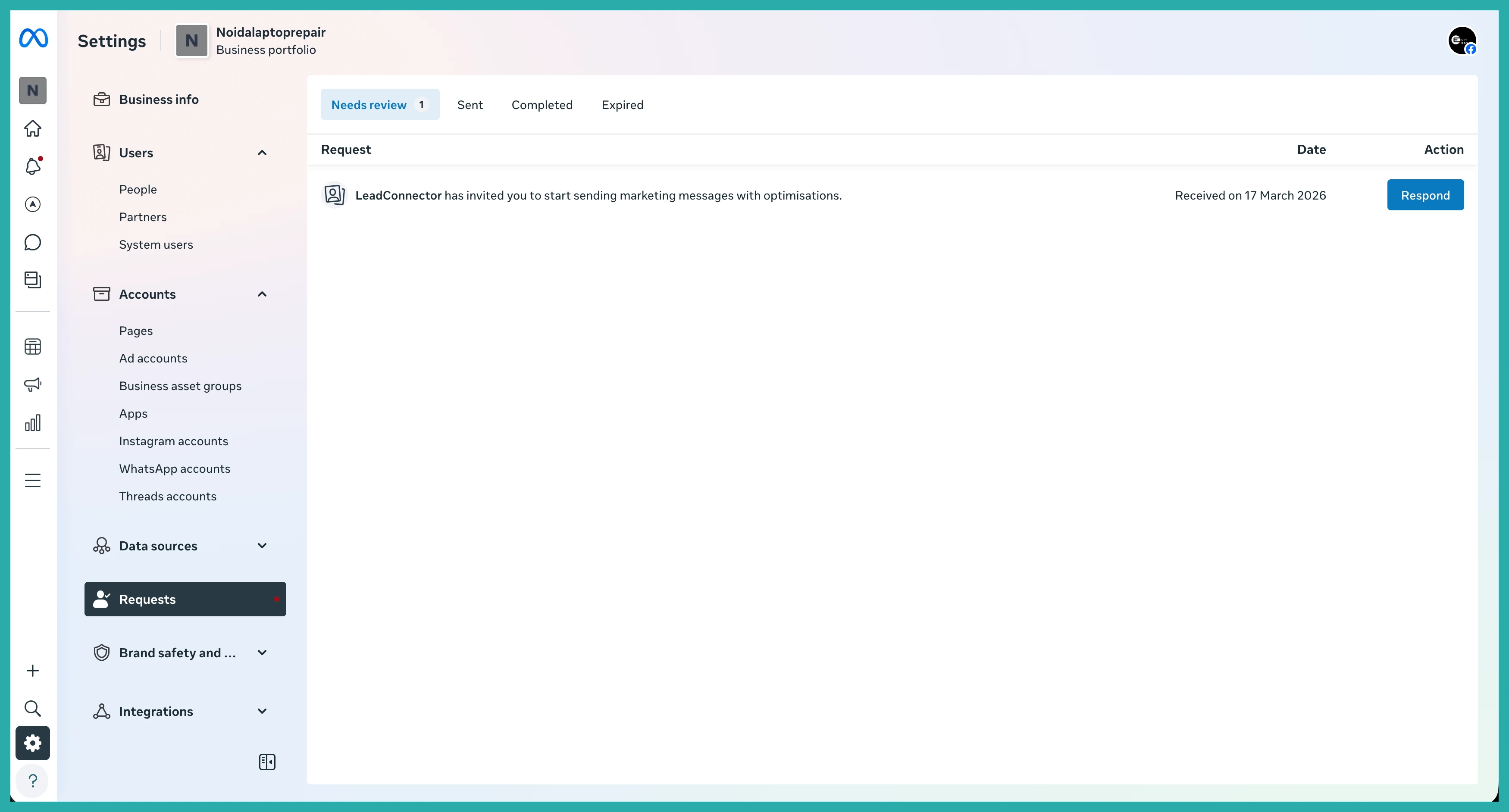Click the Settings gear icon

click(x=33, y=743)
